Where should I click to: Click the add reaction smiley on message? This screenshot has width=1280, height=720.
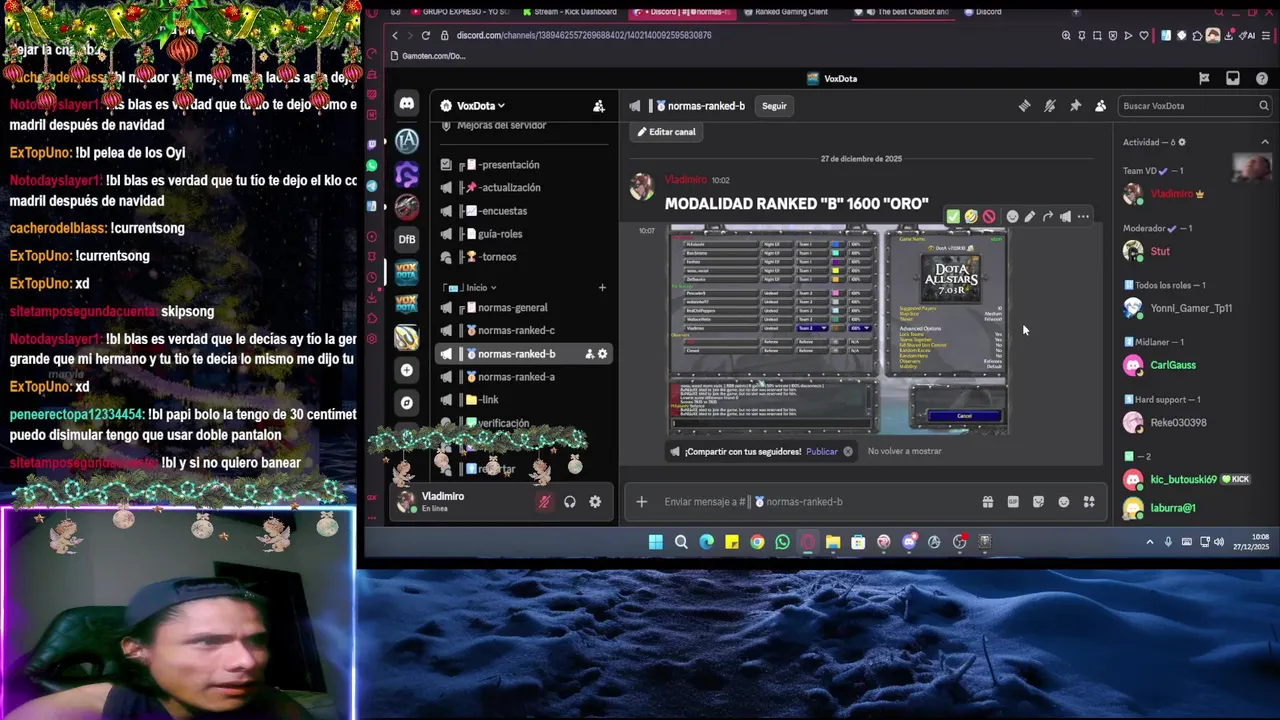(x=1012, y=216)
